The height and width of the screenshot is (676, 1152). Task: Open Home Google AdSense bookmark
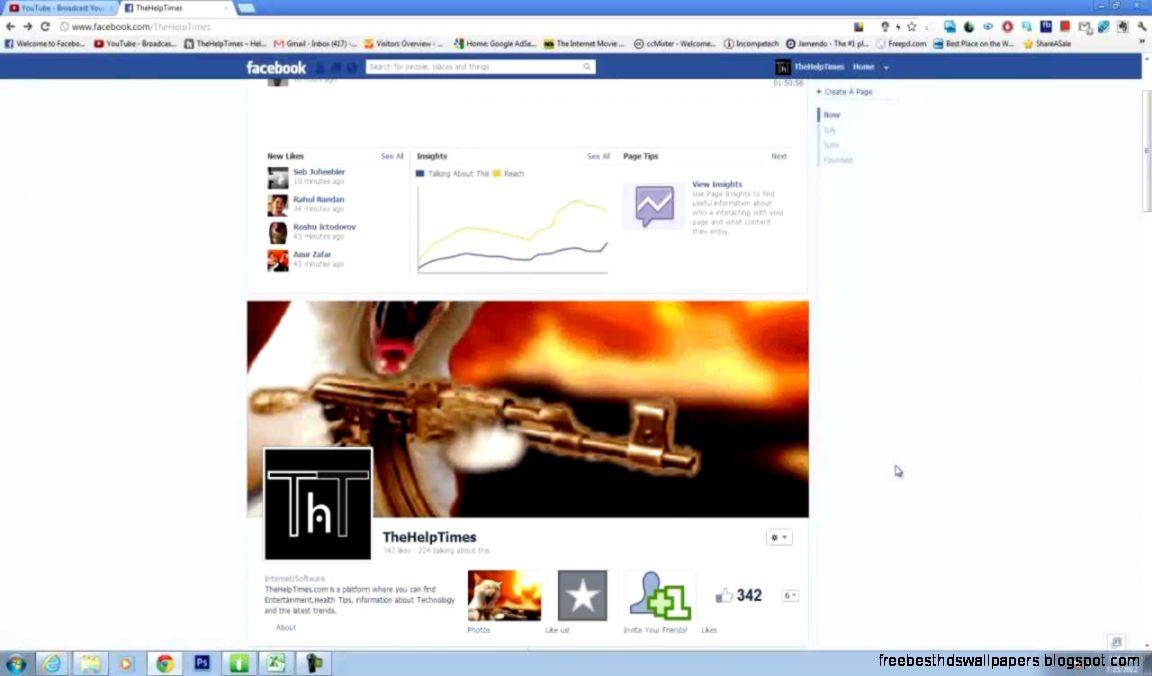tap(494, 44)
